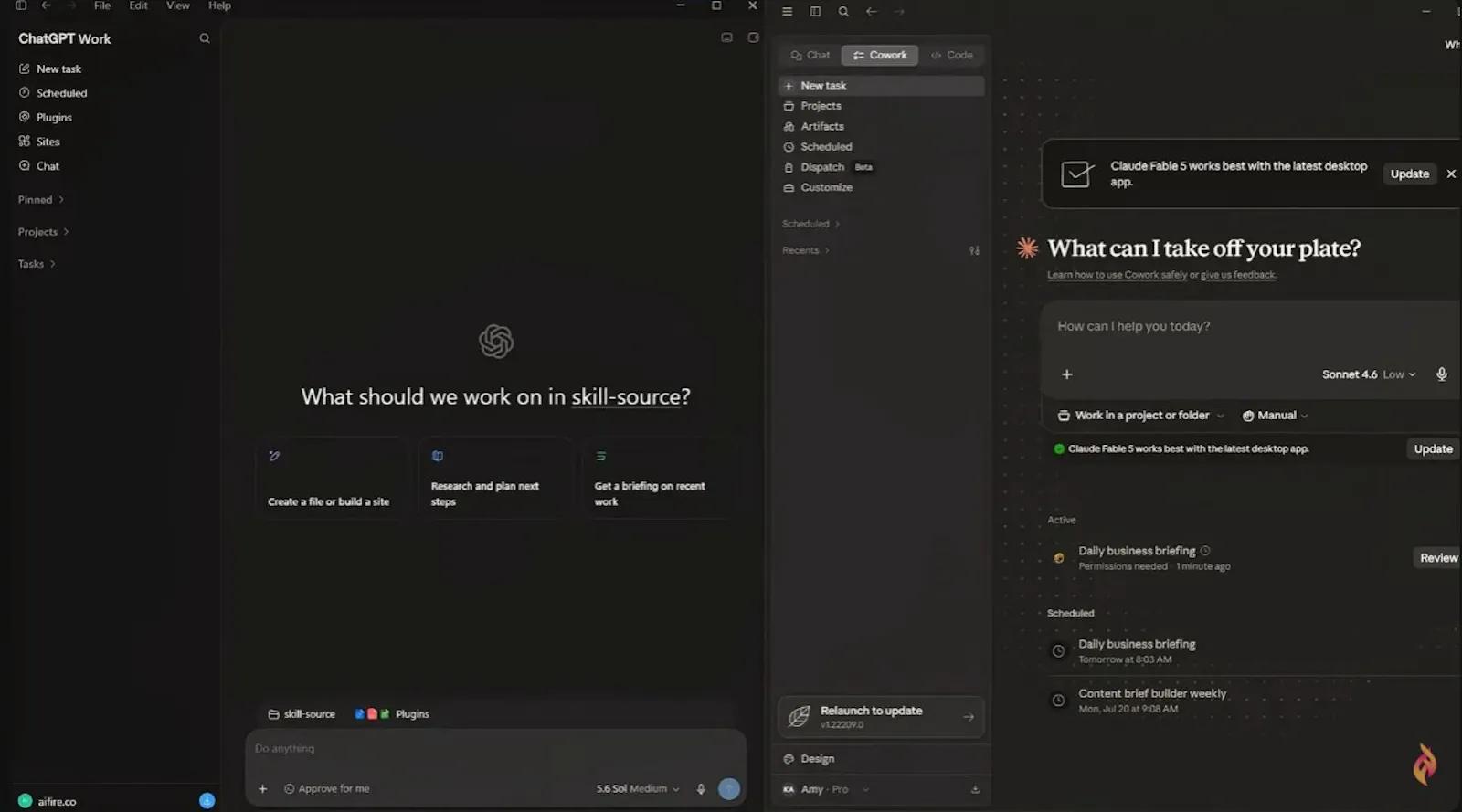Image resolution: width=1462 pixels, height=812 pixels.
Task: Focus the How can I help you today field
Action: pos(1250,326)
